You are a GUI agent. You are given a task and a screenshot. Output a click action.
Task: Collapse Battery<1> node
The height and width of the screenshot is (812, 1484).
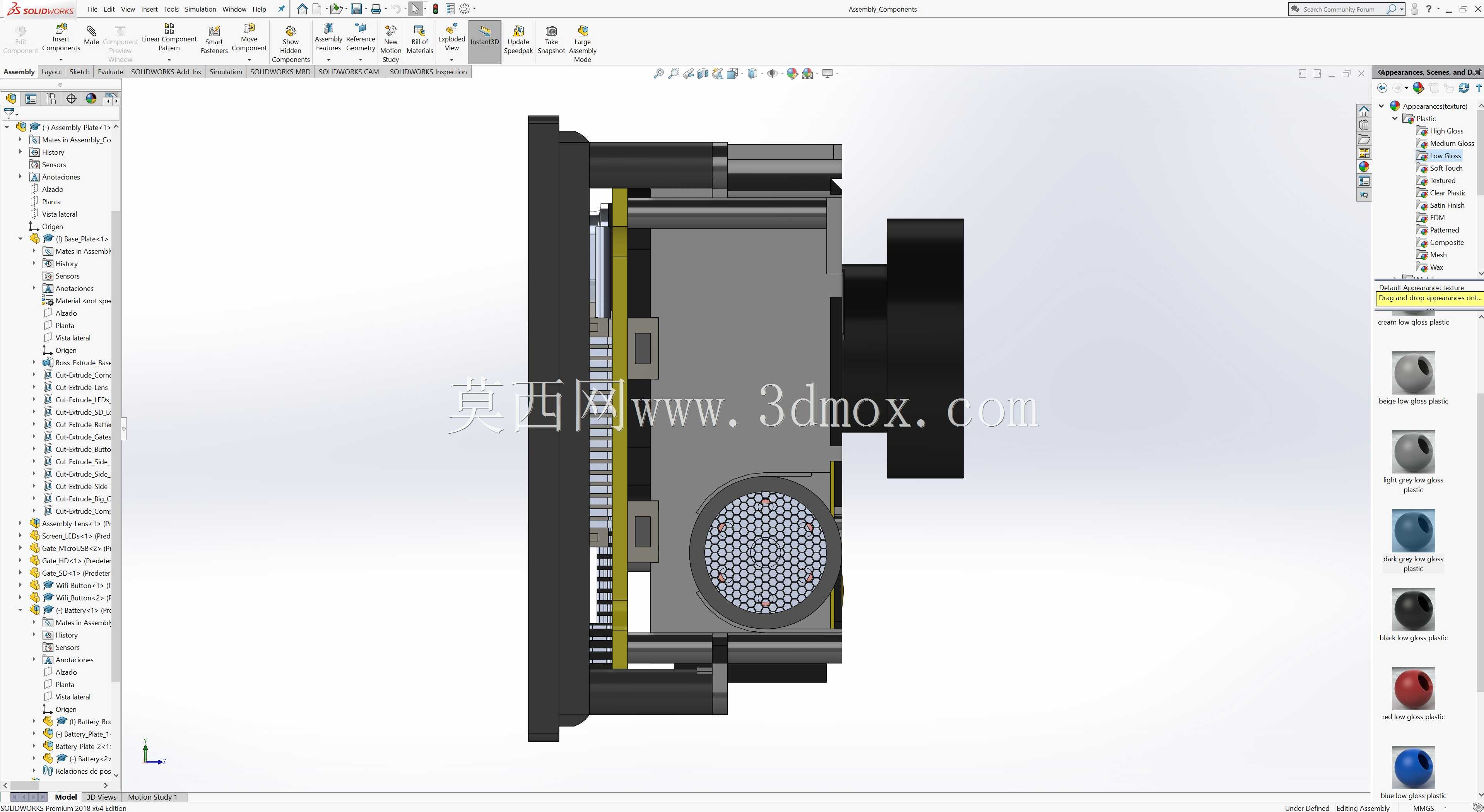coord(21,610)
